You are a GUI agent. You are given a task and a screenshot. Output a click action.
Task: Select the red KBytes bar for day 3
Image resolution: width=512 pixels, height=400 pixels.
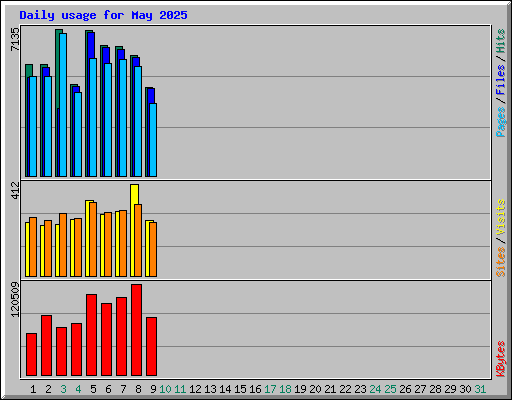pyautogui.click(x=61, y=352)
